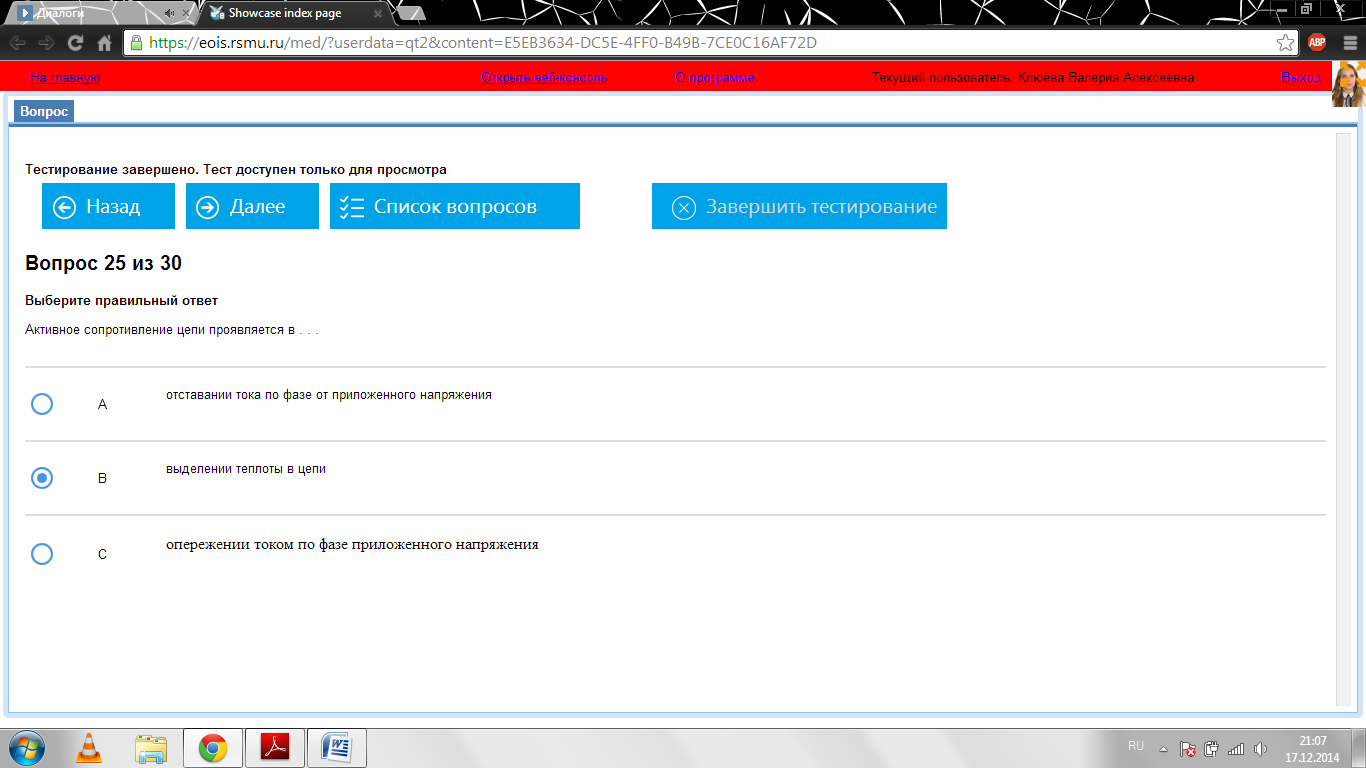Click the power plug tray icon

[1212, 748]
